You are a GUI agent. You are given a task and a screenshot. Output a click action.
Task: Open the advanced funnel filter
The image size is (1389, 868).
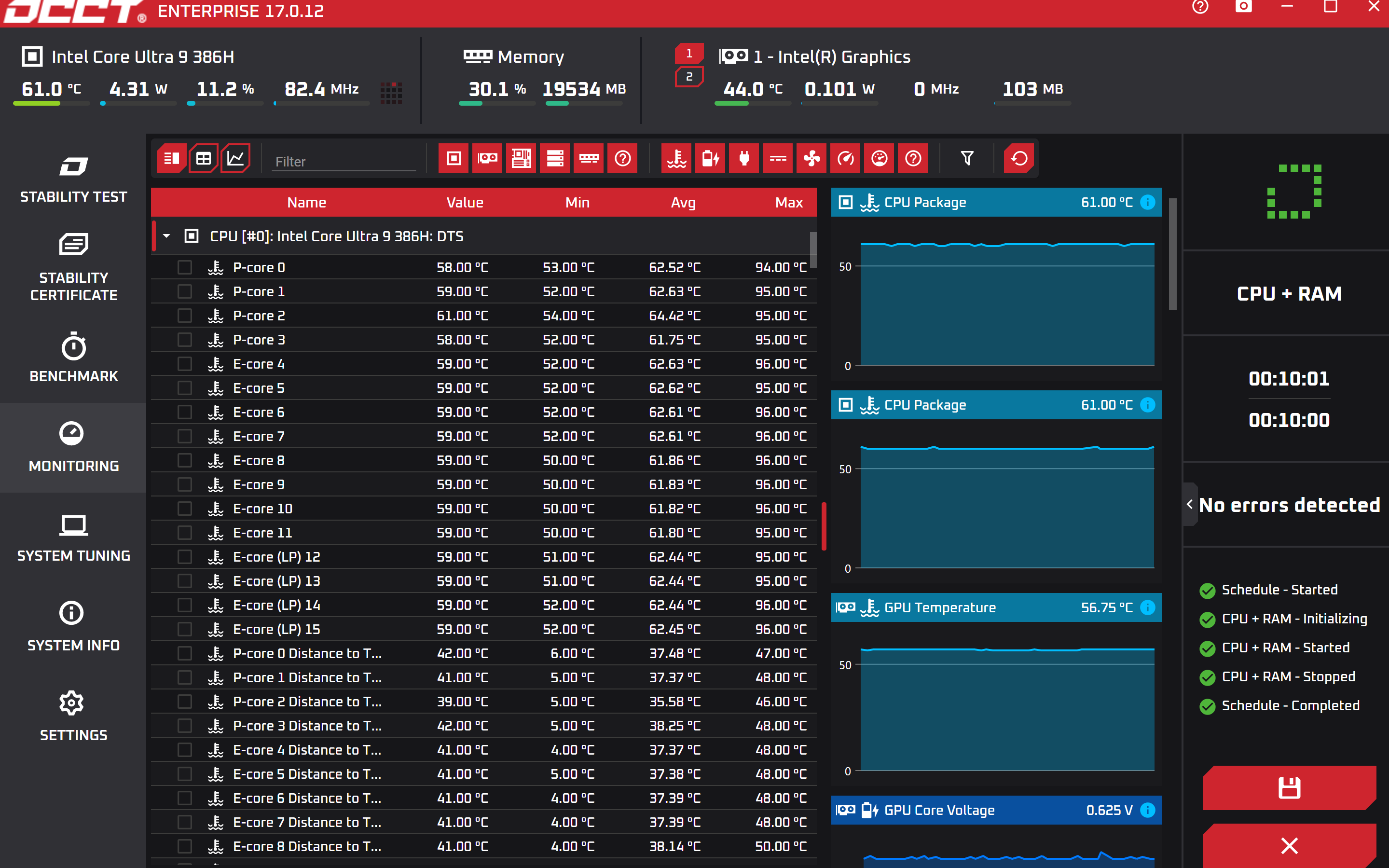tap(967, 158)
